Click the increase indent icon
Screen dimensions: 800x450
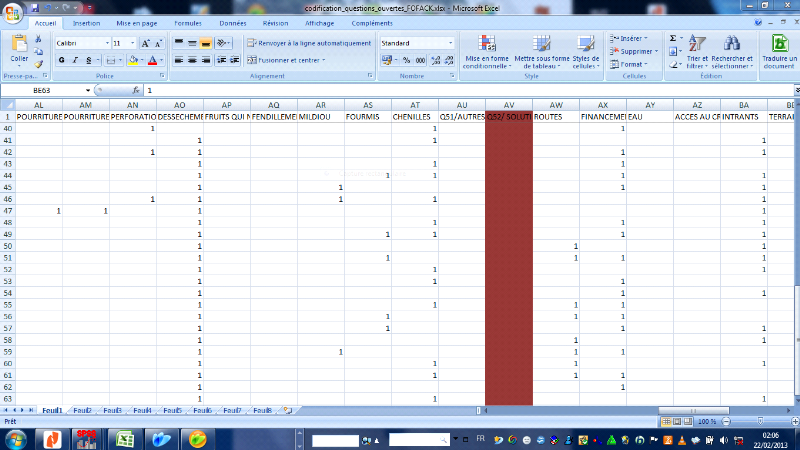tap(235, 60)
